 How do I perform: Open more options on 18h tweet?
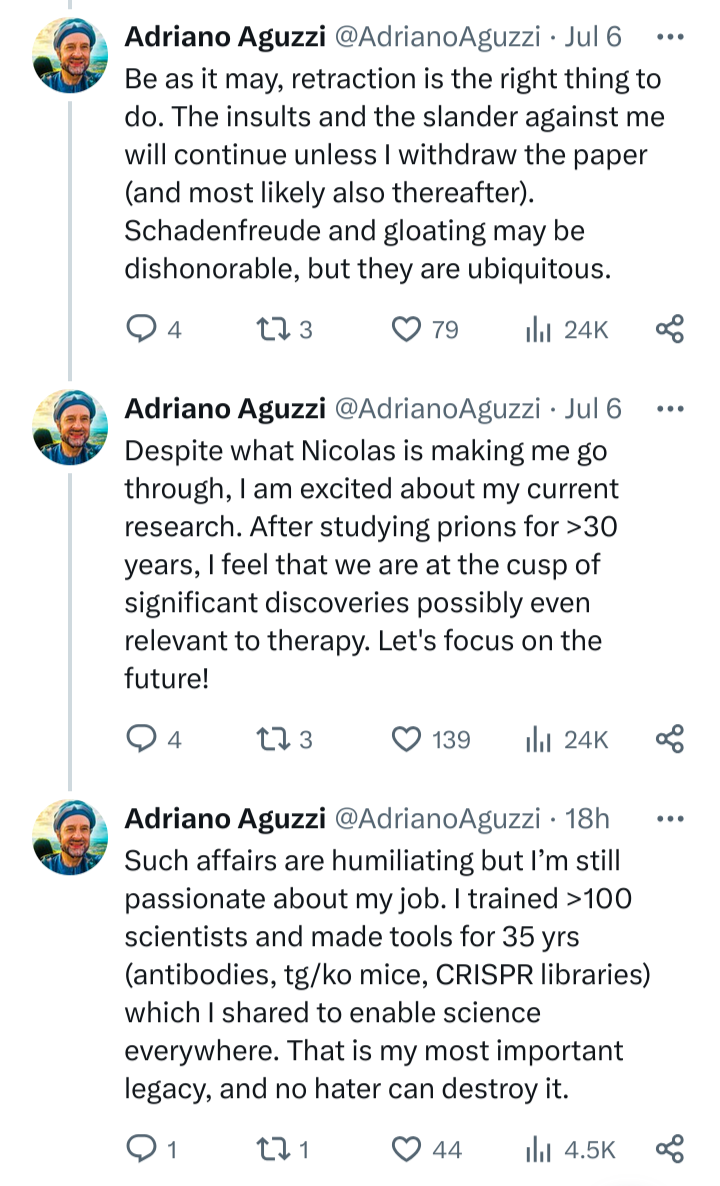point(668,818)
